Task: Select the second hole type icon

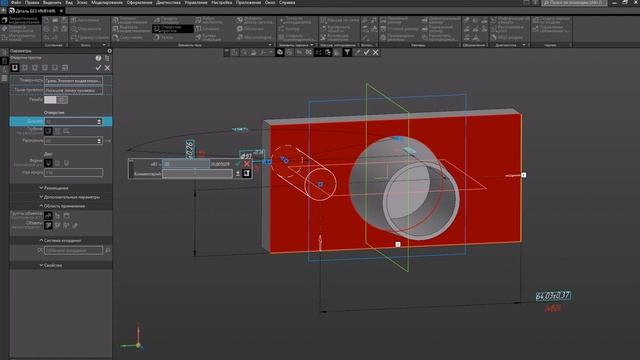Action: (25, 68)
